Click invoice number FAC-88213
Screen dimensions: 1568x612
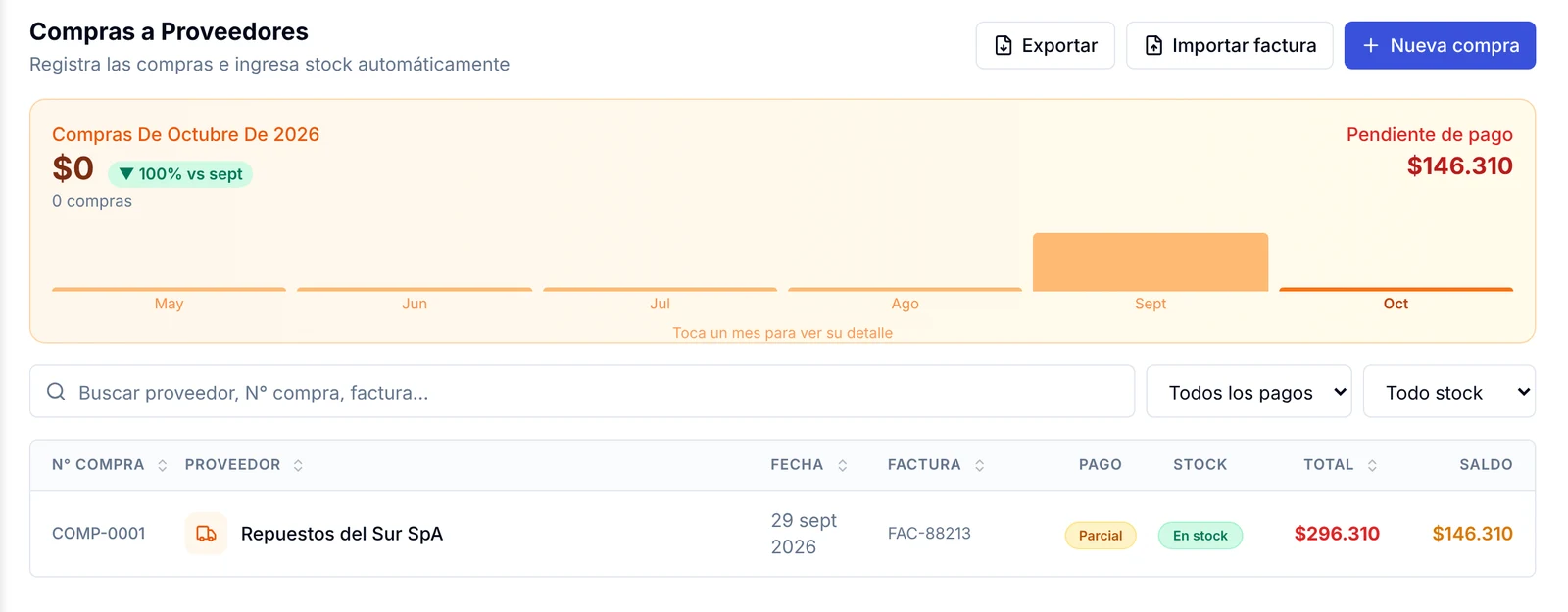(x=929, y=534)
